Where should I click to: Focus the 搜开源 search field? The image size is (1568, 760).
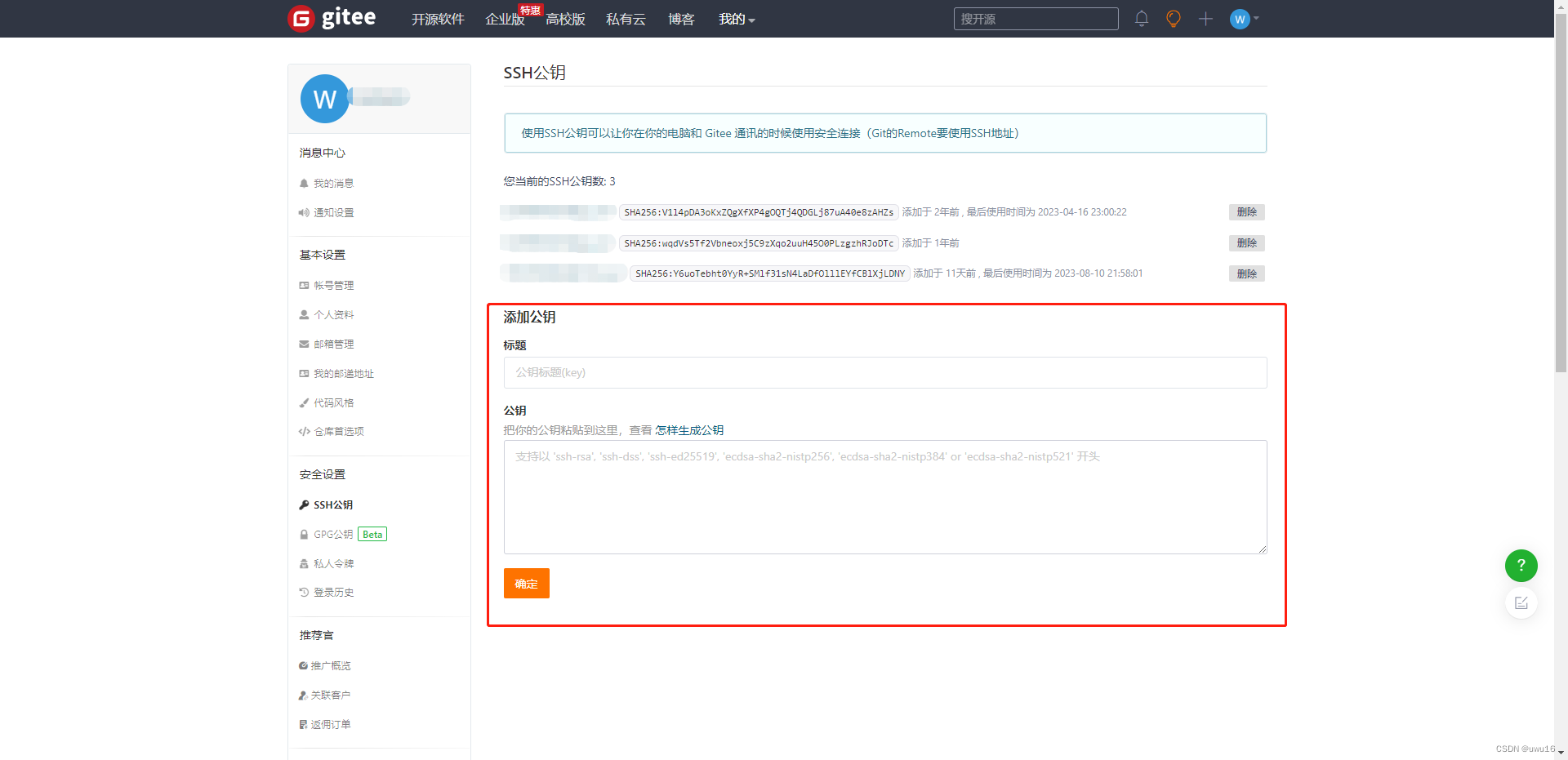point(1036,19)
